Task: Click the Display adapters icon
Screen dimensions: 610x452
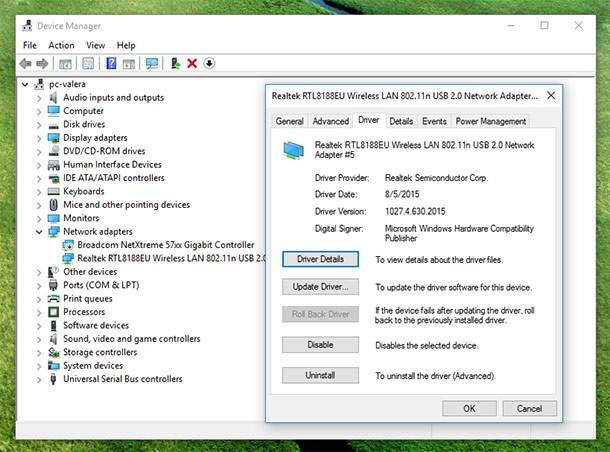Action: tap(53, 138)
